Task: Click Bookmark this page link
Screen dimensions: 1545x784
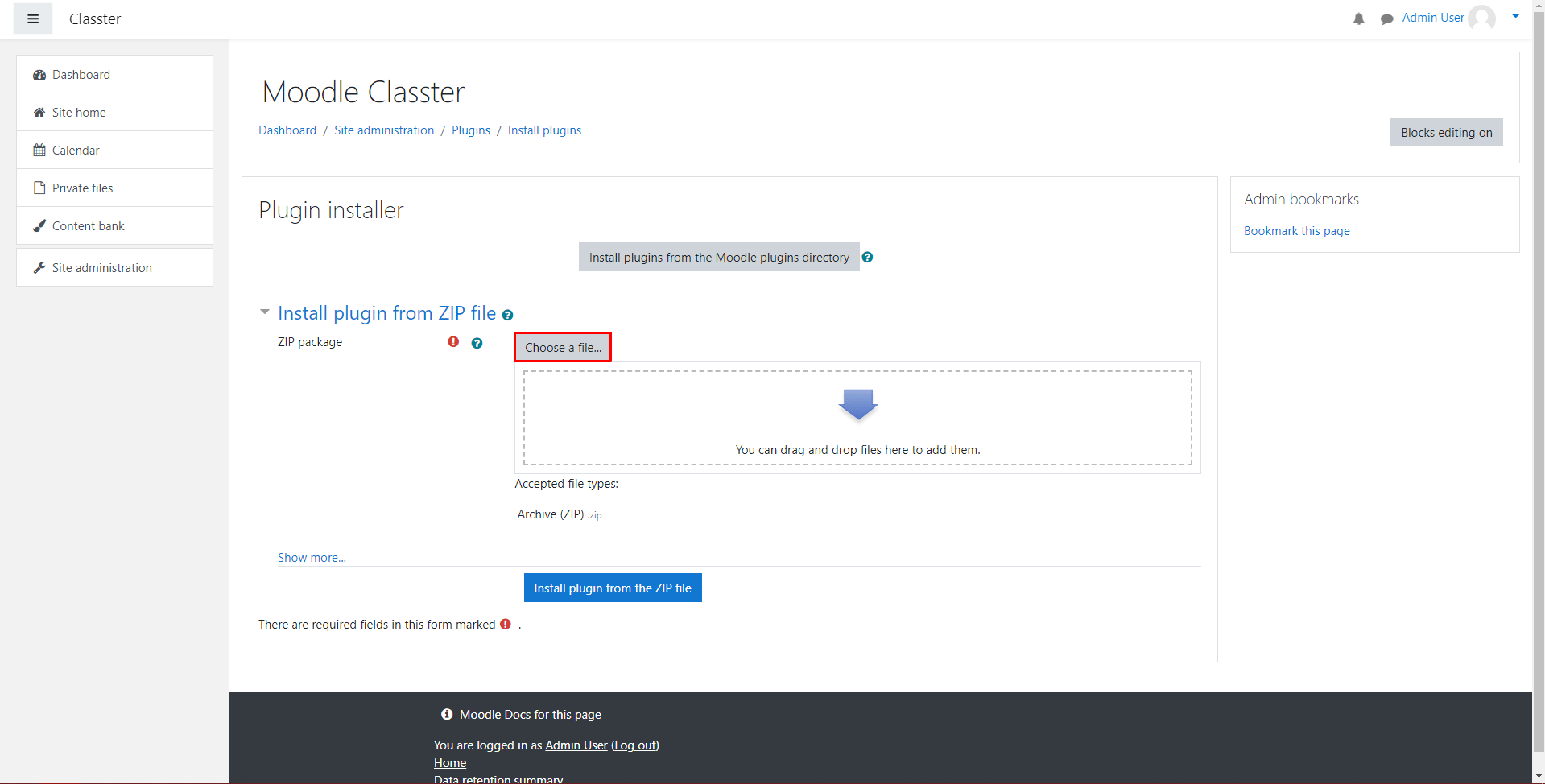Action: pyautogui.click(x=1296, y=231)
